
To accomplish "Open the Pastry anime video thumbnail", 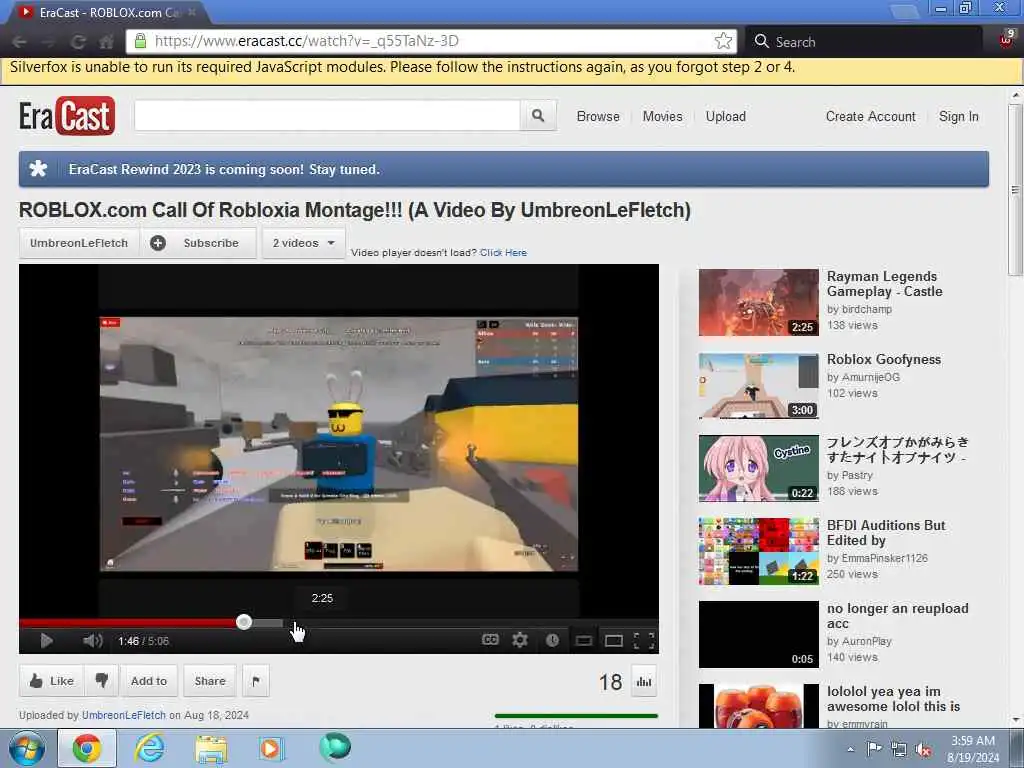I will pos(758,468).
